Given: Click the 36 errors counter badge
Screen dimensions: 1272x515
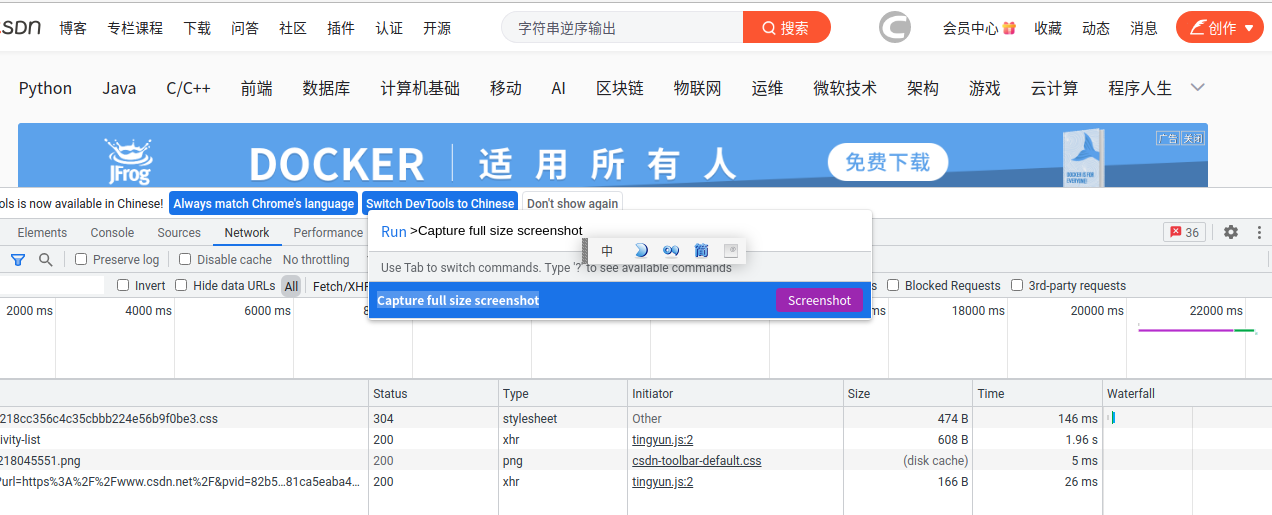Looking at the screenshot, I should tap(1185, 232).
